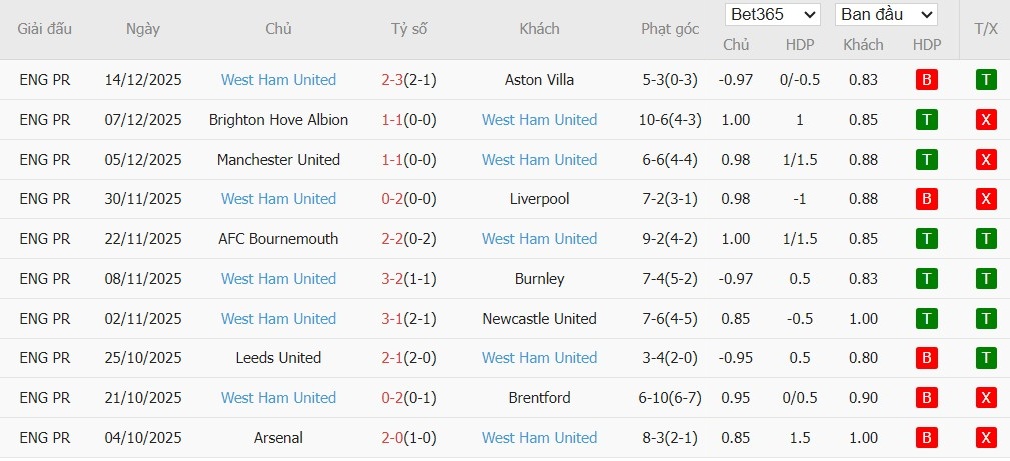The width and height of the screenshot is (1010, 461).
Task: Click red B badge in Leeds United row
Action: [926, 358]
